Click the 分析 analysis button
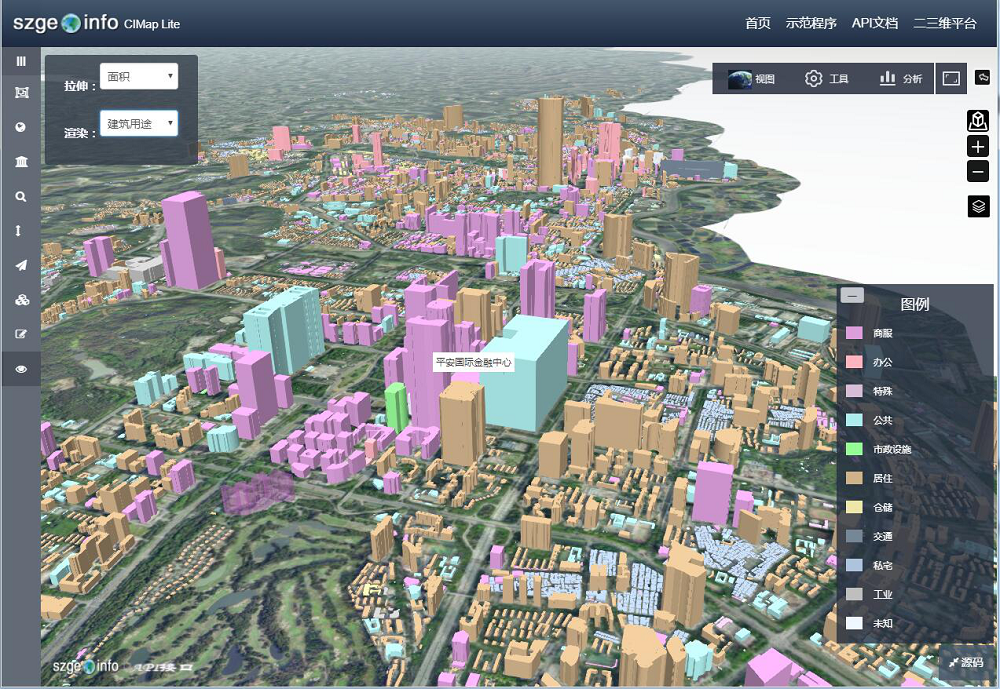1000x689 pixels. pyautogui.click(x=901, y=78)
